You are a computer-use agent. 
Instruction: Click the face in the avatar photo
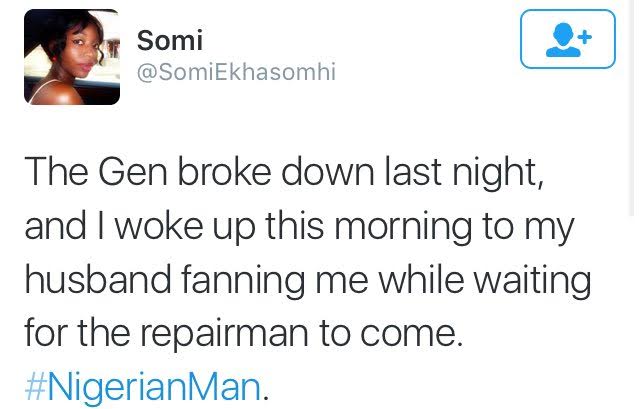point(82,52)
